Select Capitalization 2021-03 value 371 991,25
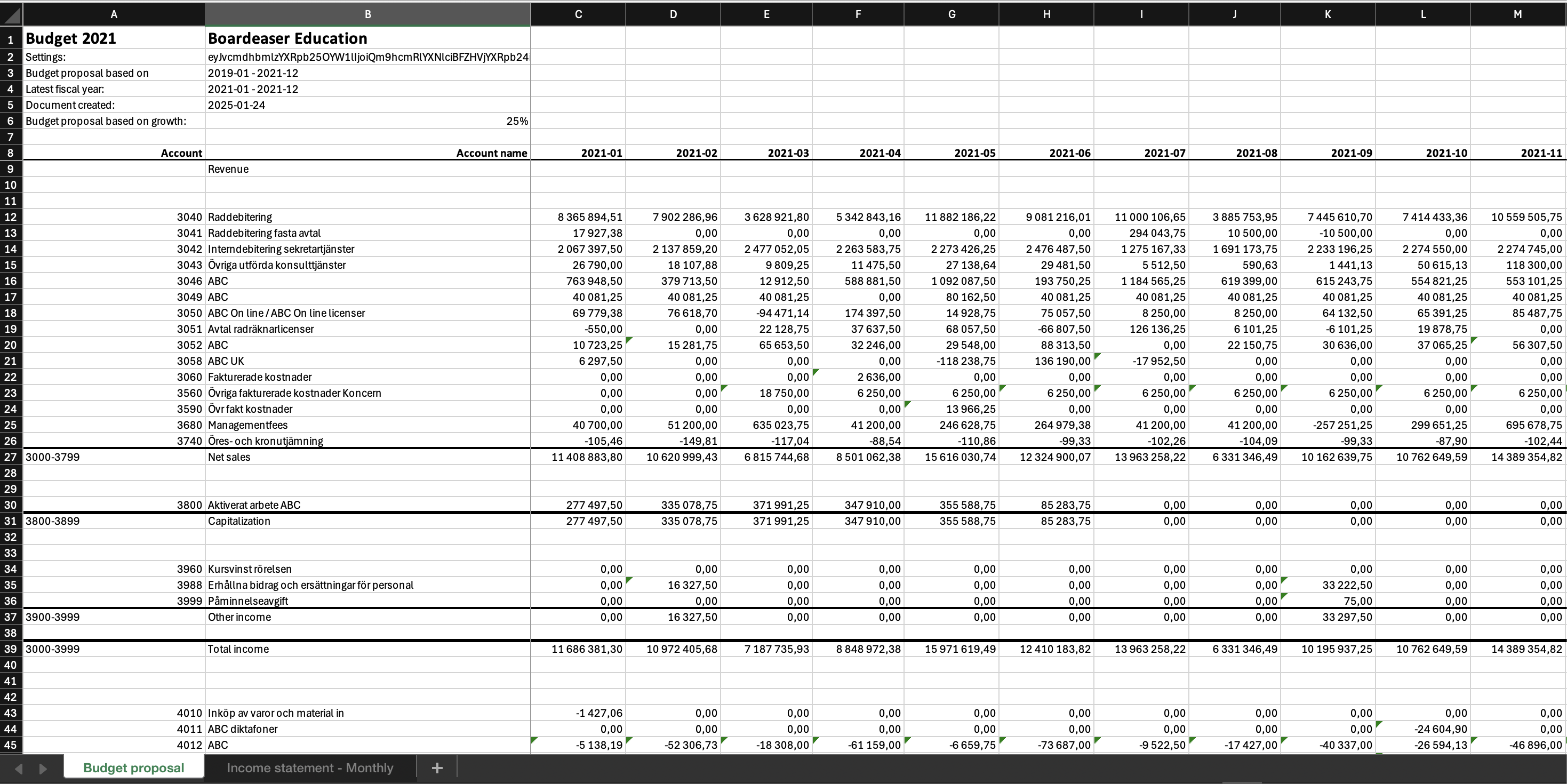Viewport: 1567px width, 784px height. (766, 521)
